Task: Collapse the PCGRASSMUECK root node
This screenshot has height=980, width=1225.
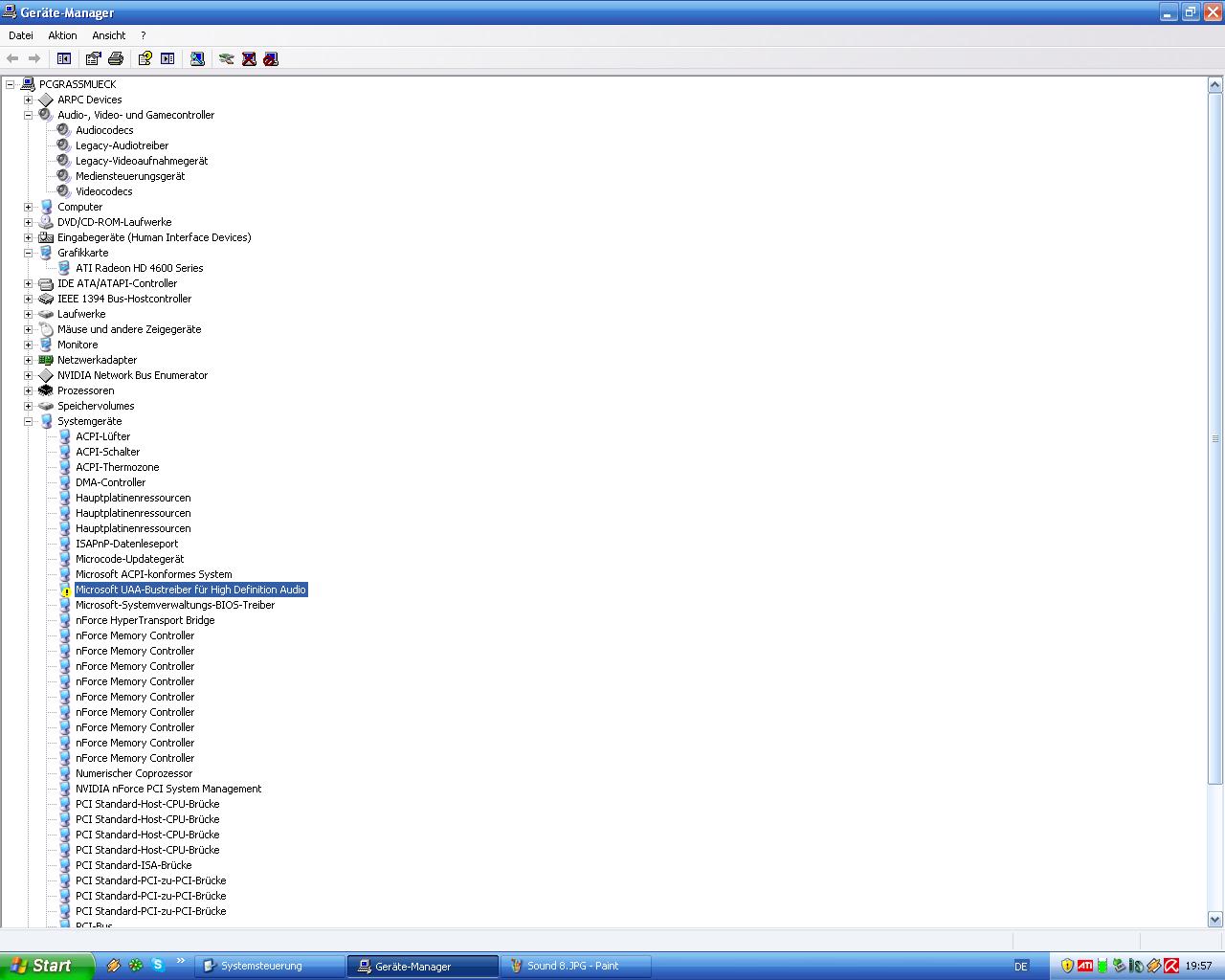Action: click(10, 84)
